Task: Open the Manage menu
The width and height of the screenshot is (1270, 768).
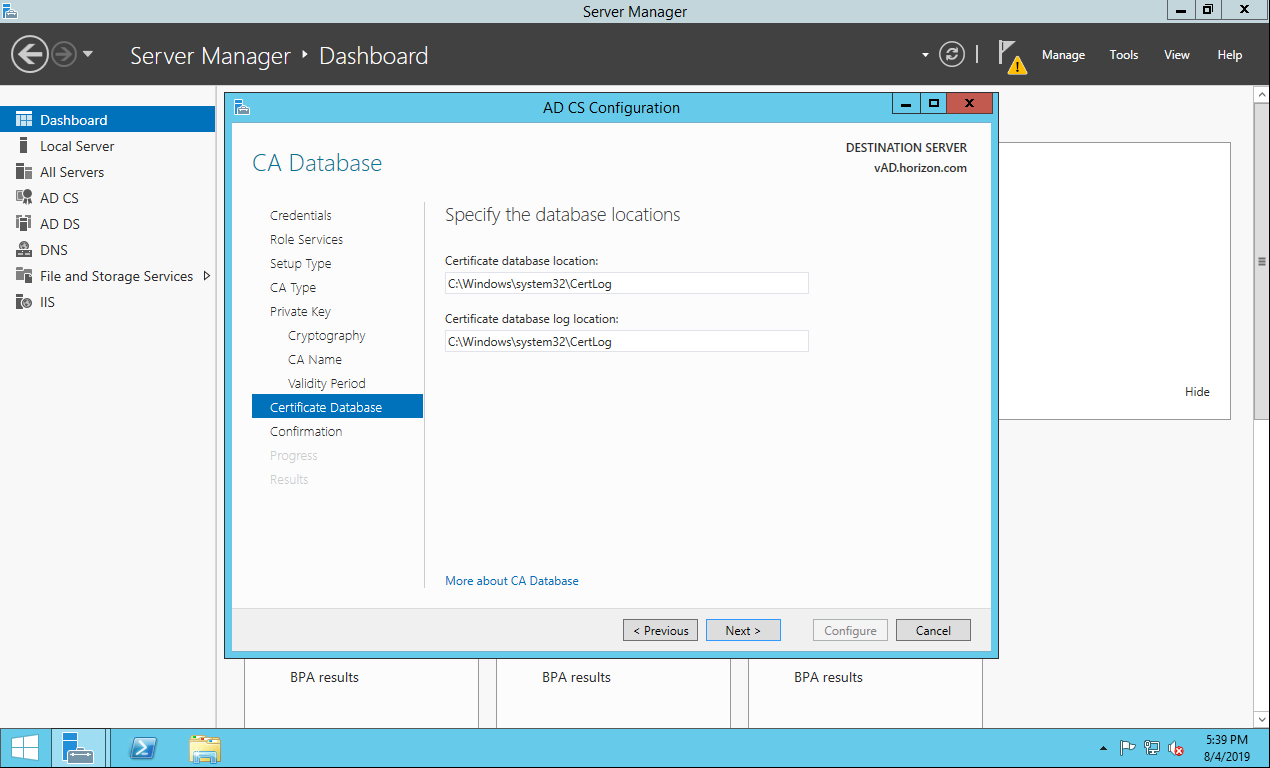Action: (1063, 55)
